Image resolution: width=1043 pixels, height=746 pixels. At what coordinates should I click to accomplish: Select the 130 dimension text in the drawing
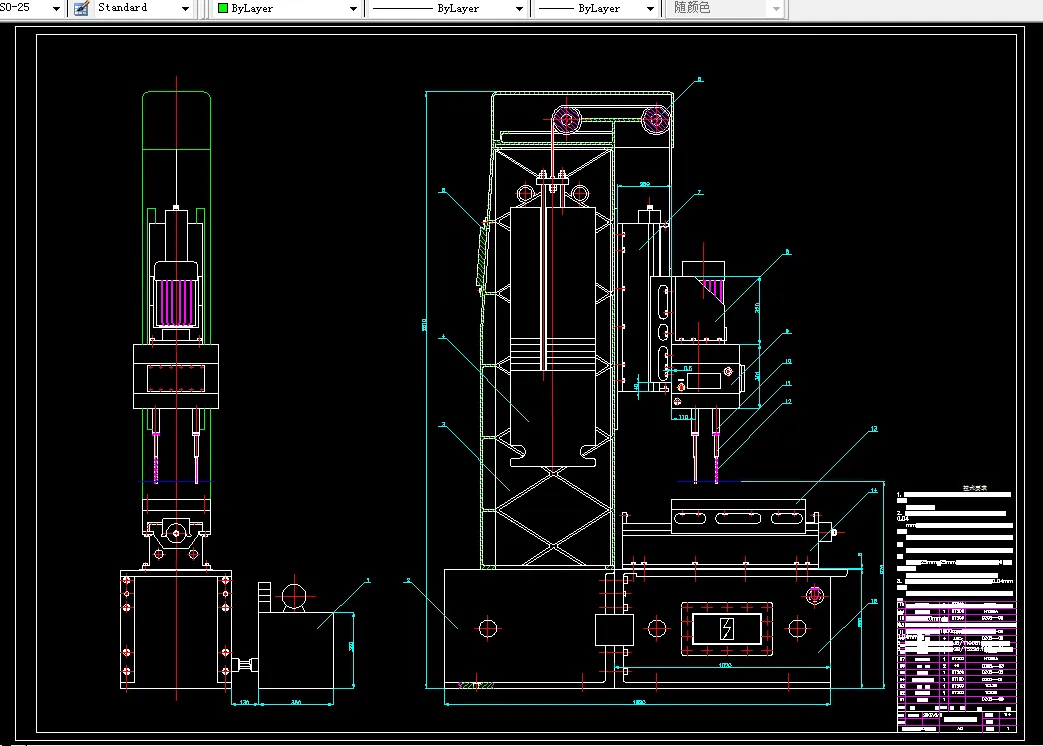point(244,702)
